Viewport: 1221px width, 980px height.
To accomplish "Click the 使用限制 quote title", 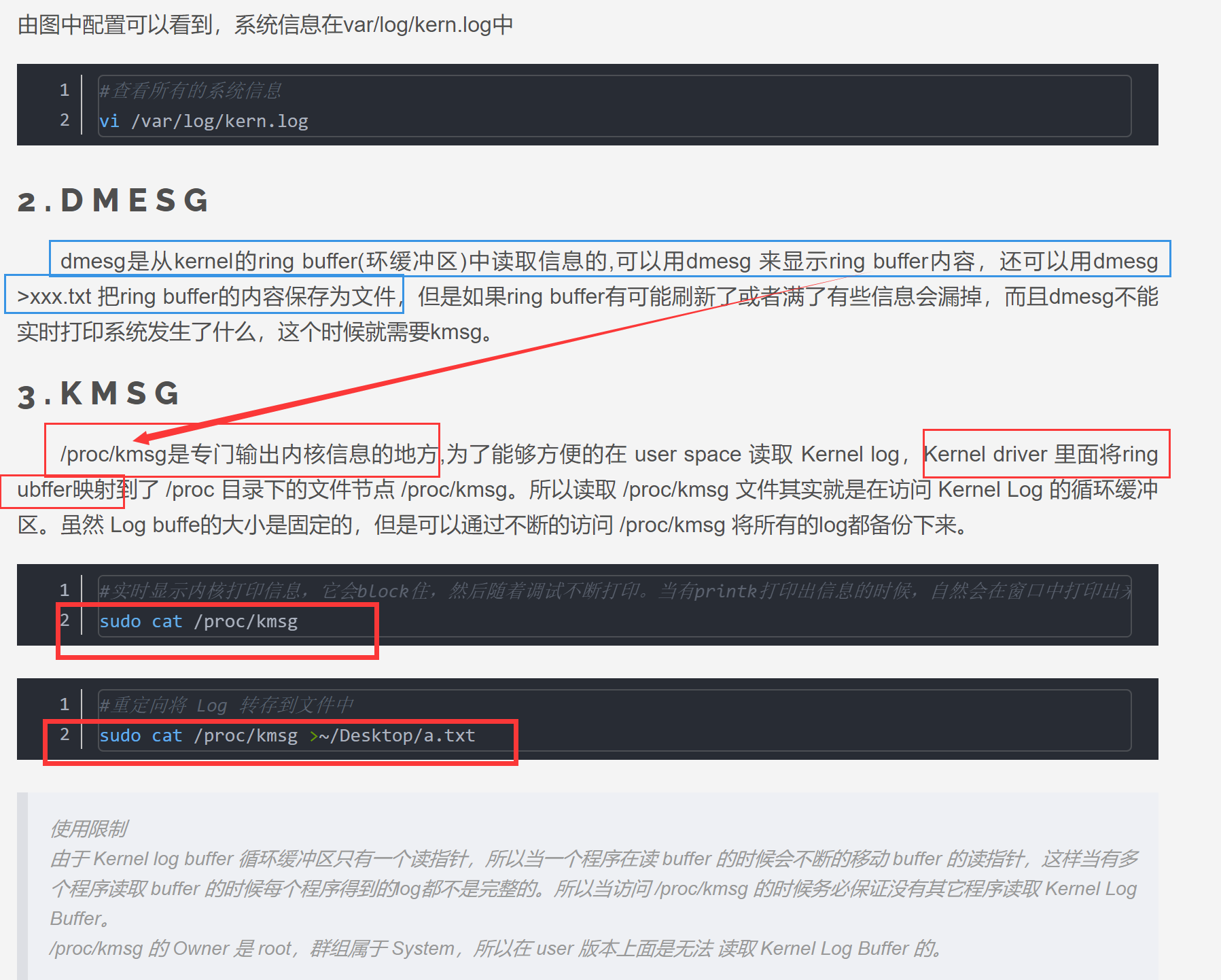I will pyautogui.click(x=89, y=828).
